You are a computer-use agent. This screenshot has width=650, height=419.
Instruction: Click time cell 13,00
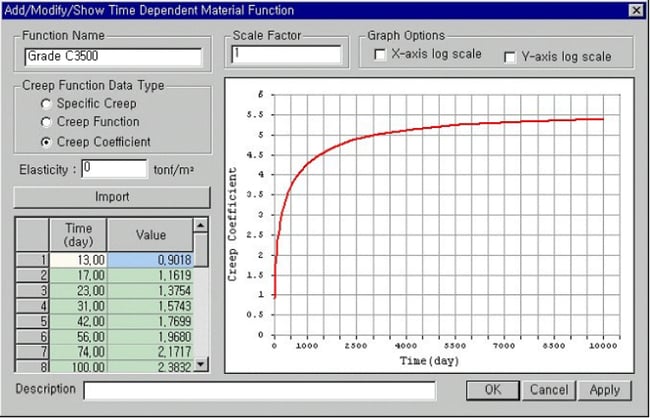point(78,260)
